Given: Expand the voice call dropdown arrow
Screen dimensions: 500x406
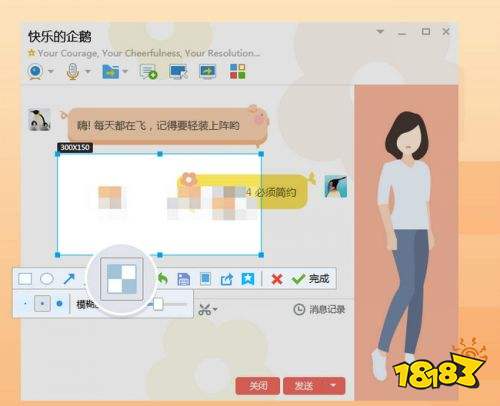Looking at the screenshot, I should tap(88, 71).
